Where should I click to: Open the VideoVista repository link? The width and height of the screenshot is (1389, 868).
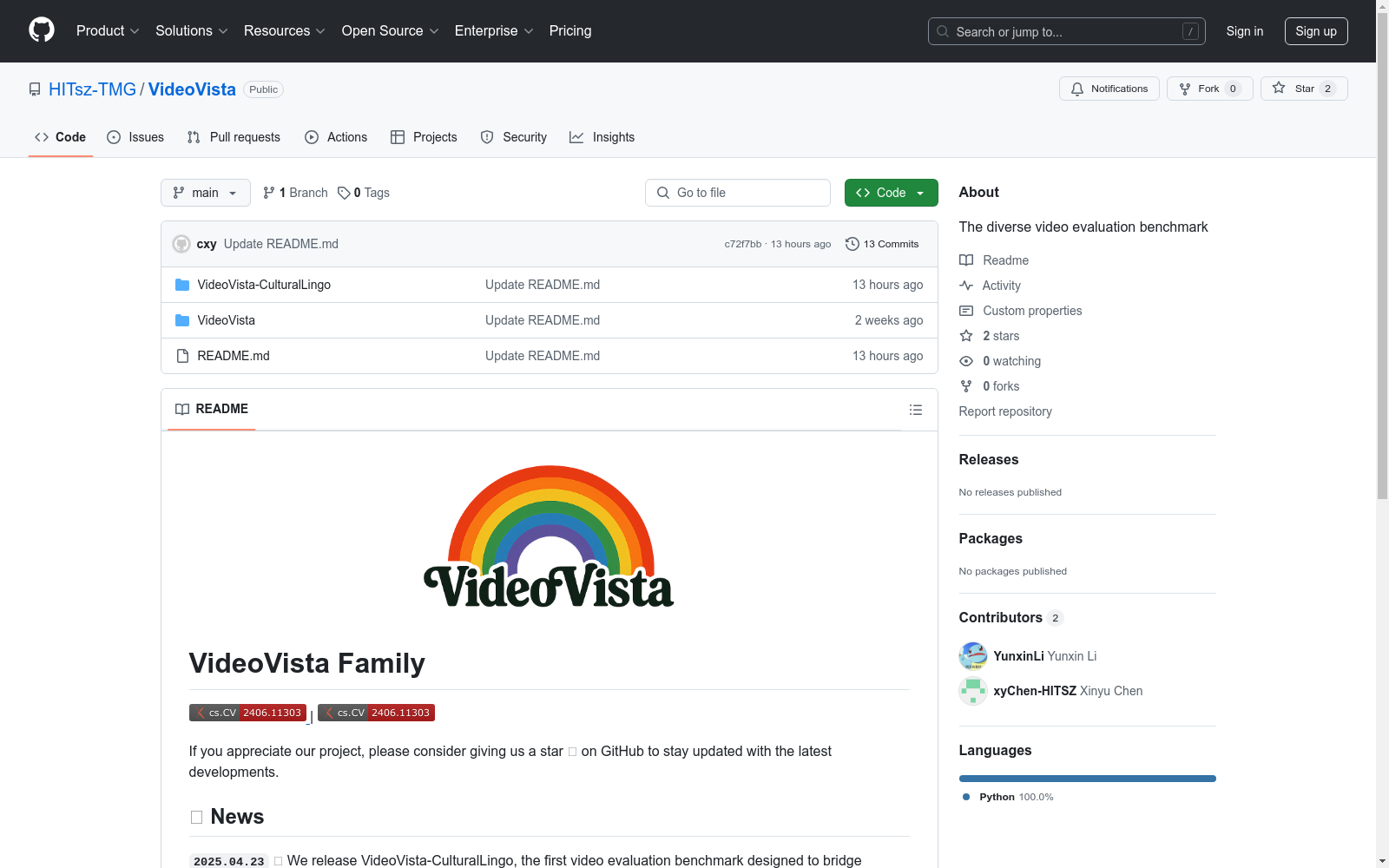tap(192, 89)
